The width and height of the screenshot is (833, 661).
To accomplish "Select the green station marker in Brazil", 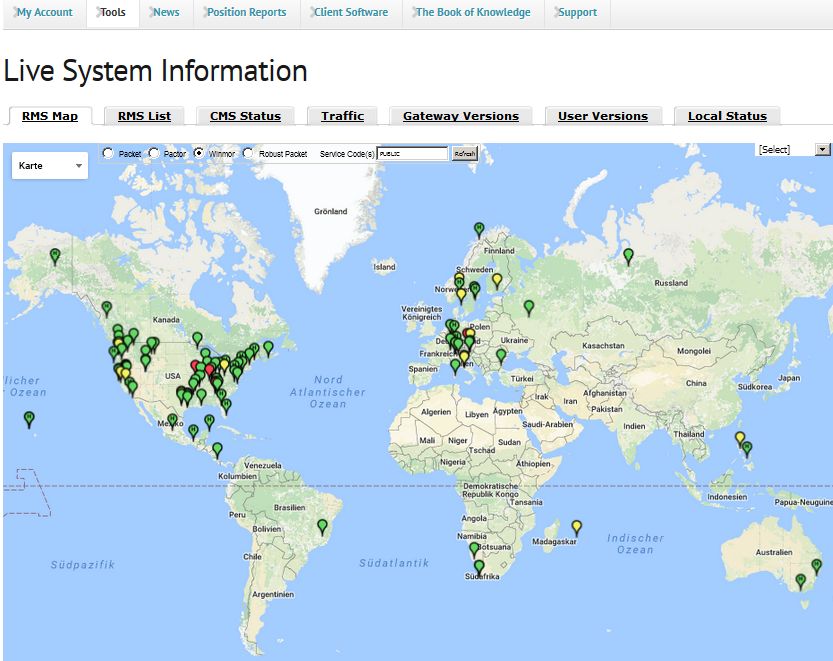I will pos(322,525).
